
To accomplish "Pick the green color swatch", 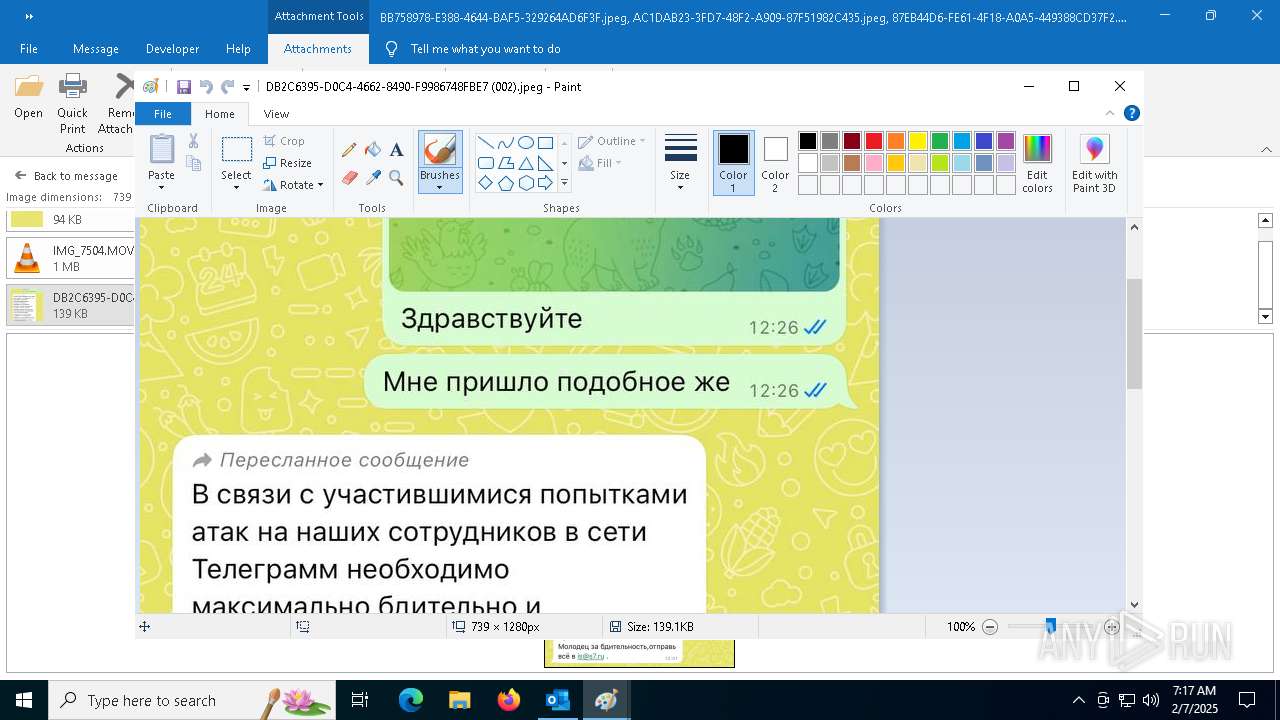I will coord(939,141).
